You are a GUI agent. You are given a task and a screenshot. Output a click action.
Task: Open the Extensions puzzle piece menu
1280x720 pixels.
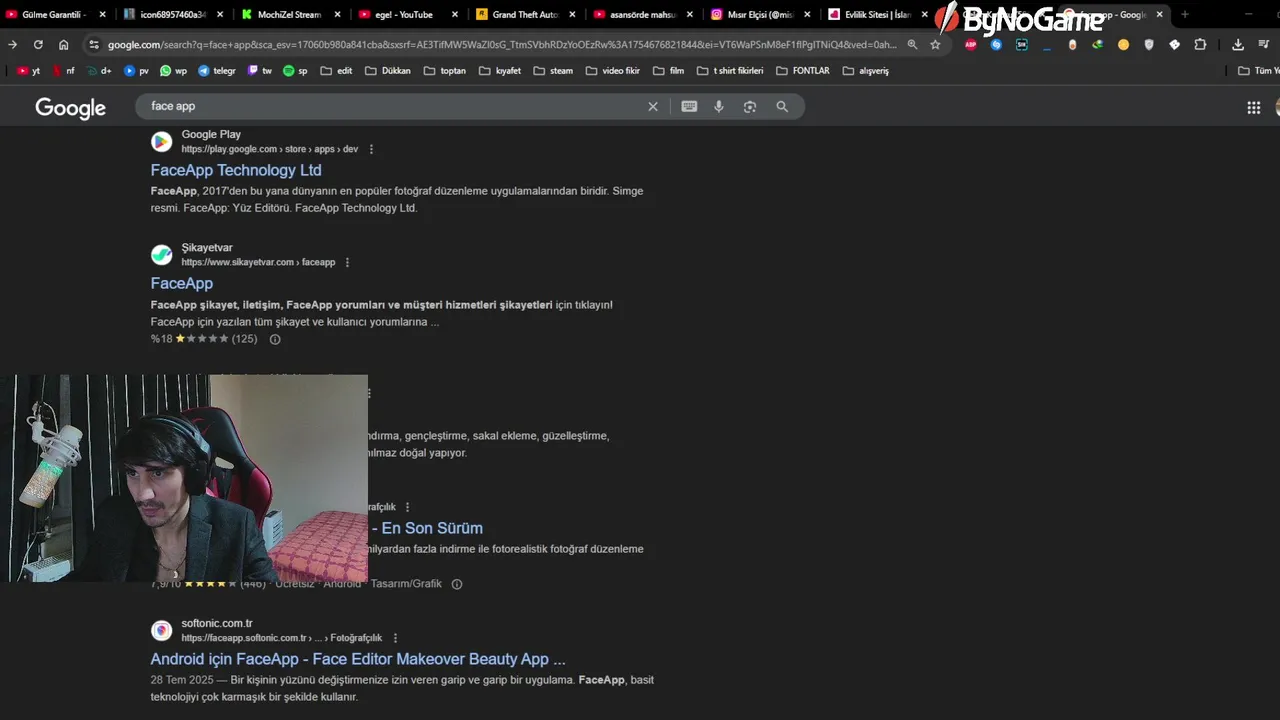click(x=1200, y=45)
